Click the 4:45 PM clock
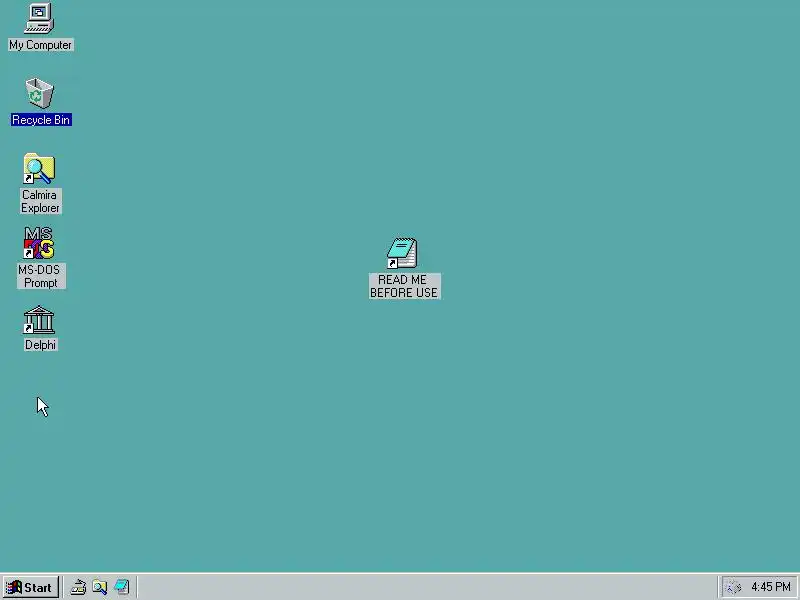 pyautogui.click(x=770, y=587)
